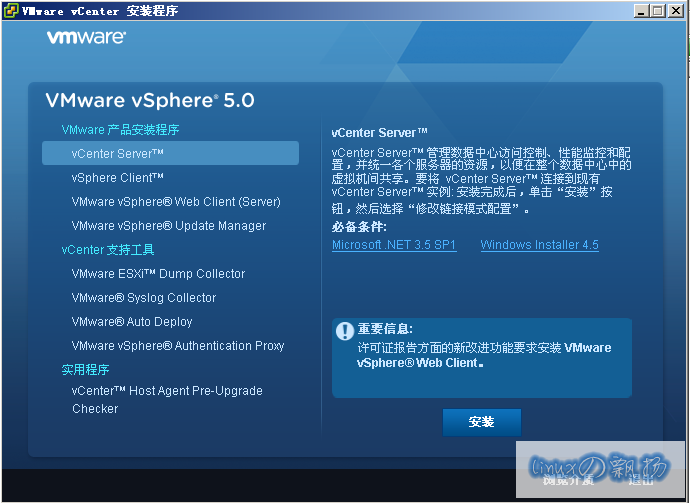
Task: Choose VMware Syslog Collector
Action: [x=144, y=297]
